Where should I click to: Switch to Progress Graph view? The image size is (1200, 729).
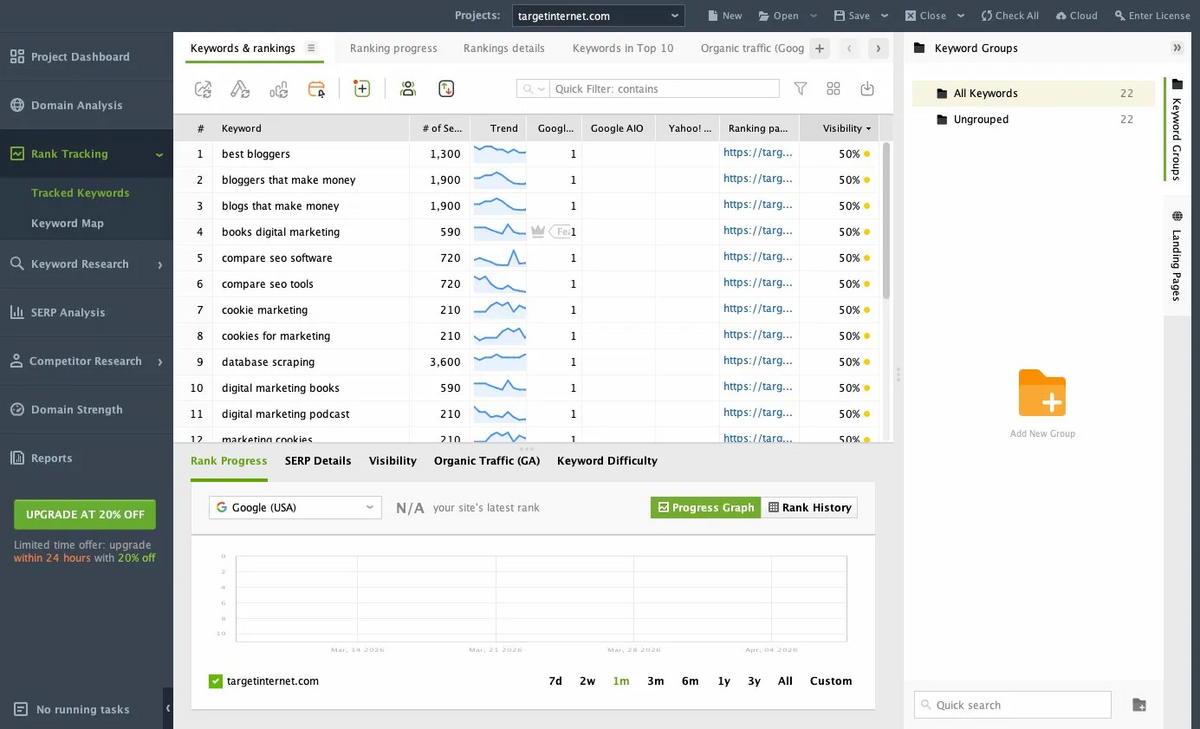point(705,507)
